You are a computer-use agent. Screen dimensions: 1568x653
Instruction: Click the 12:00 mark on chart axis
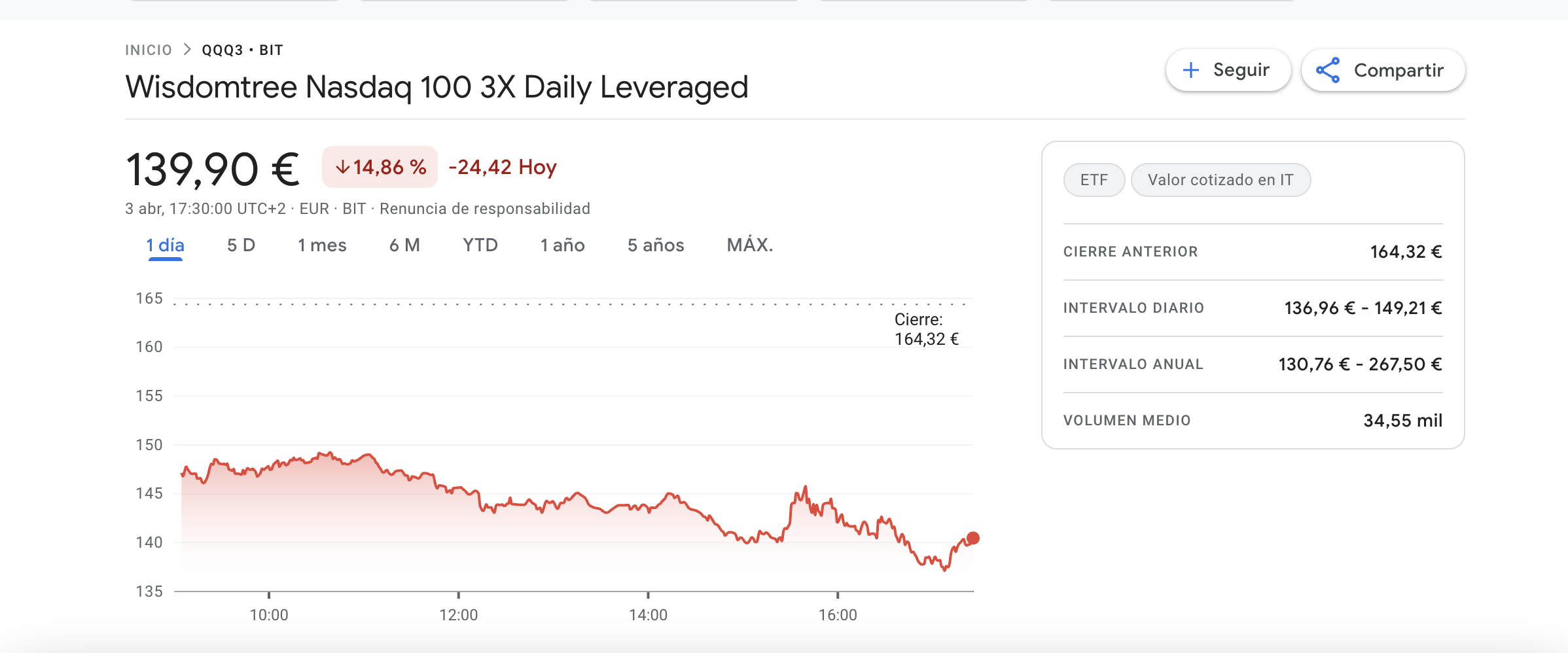(x=459, y=614)
